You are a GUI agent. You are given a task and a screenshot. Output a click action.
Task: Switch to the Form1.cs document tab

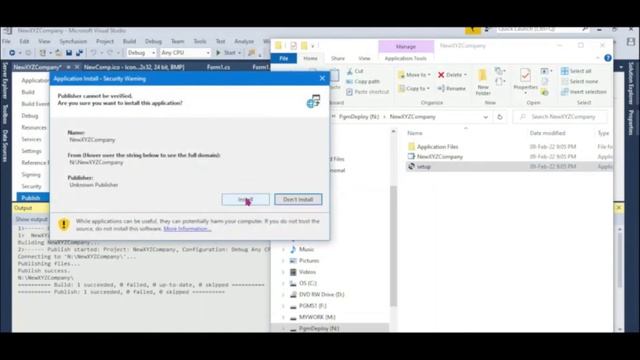point(218,67)
